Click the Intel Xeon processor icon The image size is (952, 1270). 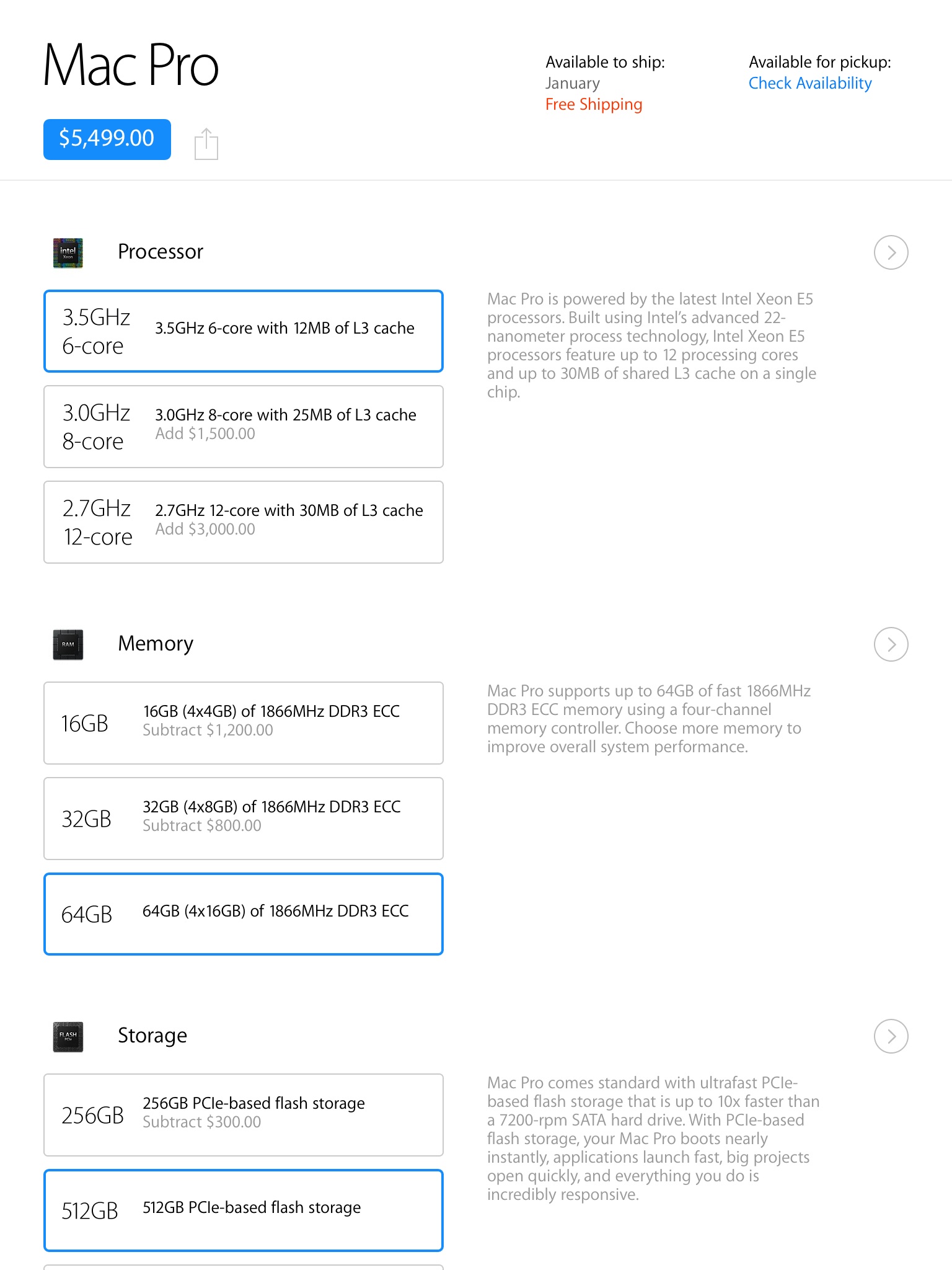coord(68,253)
